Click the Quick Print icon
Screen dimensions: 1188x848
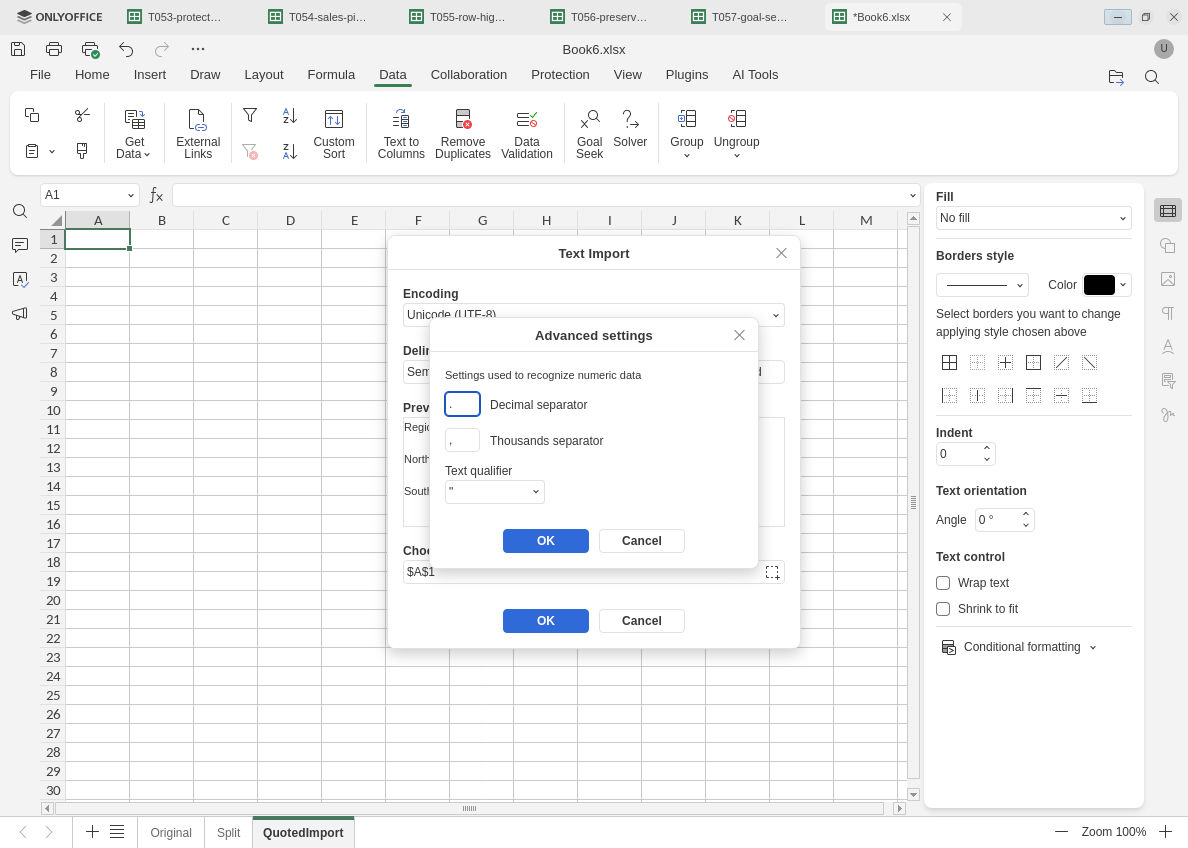[x=90, y=49]
